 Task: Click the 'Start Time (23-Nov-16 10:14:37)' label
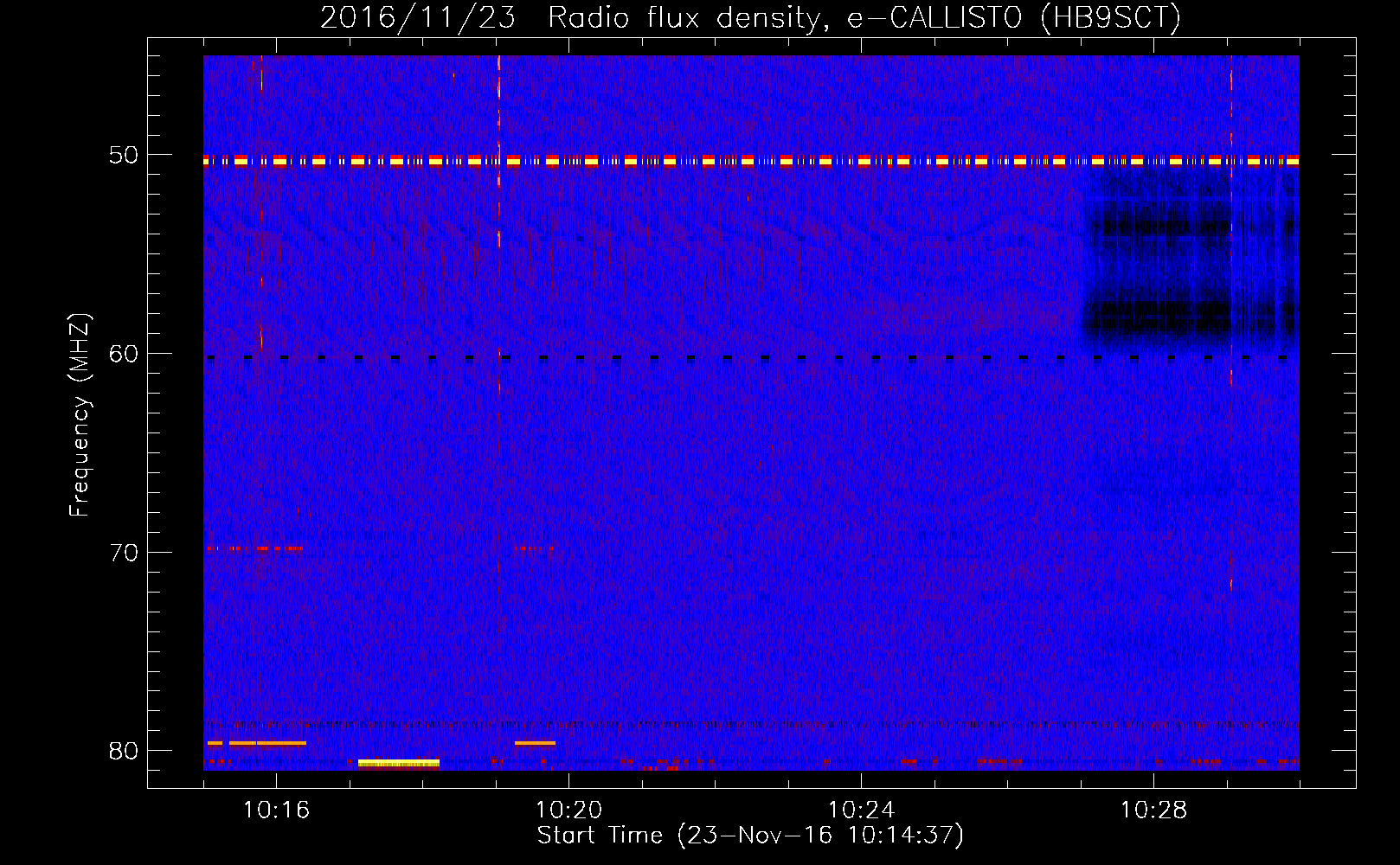pos(750,836)
